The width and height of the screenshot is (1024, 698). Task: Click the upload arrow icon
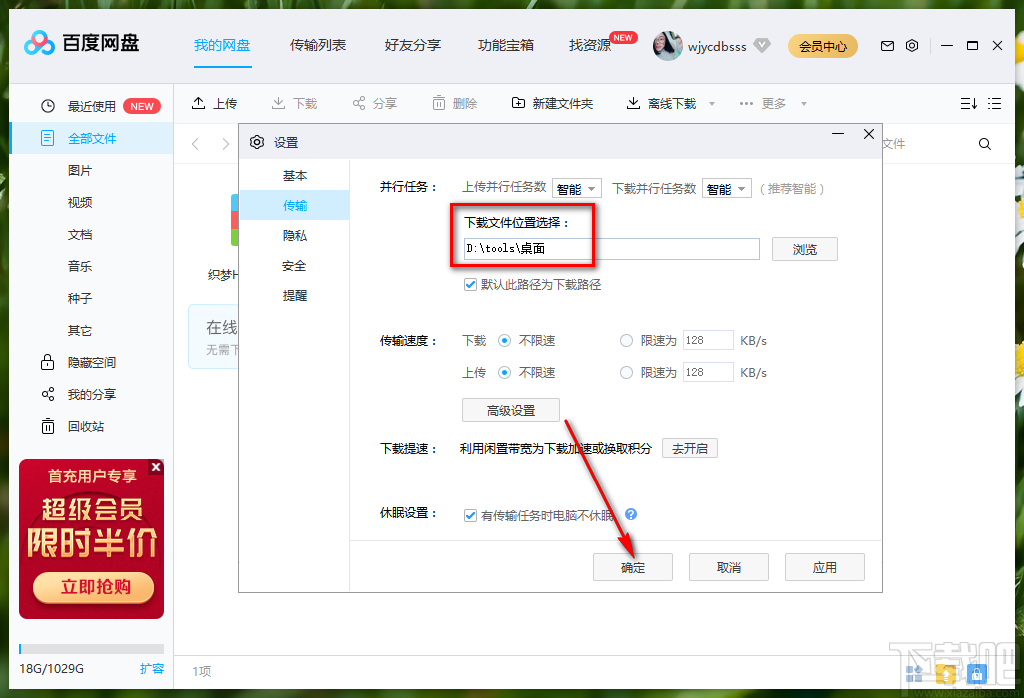coord(199,103)
